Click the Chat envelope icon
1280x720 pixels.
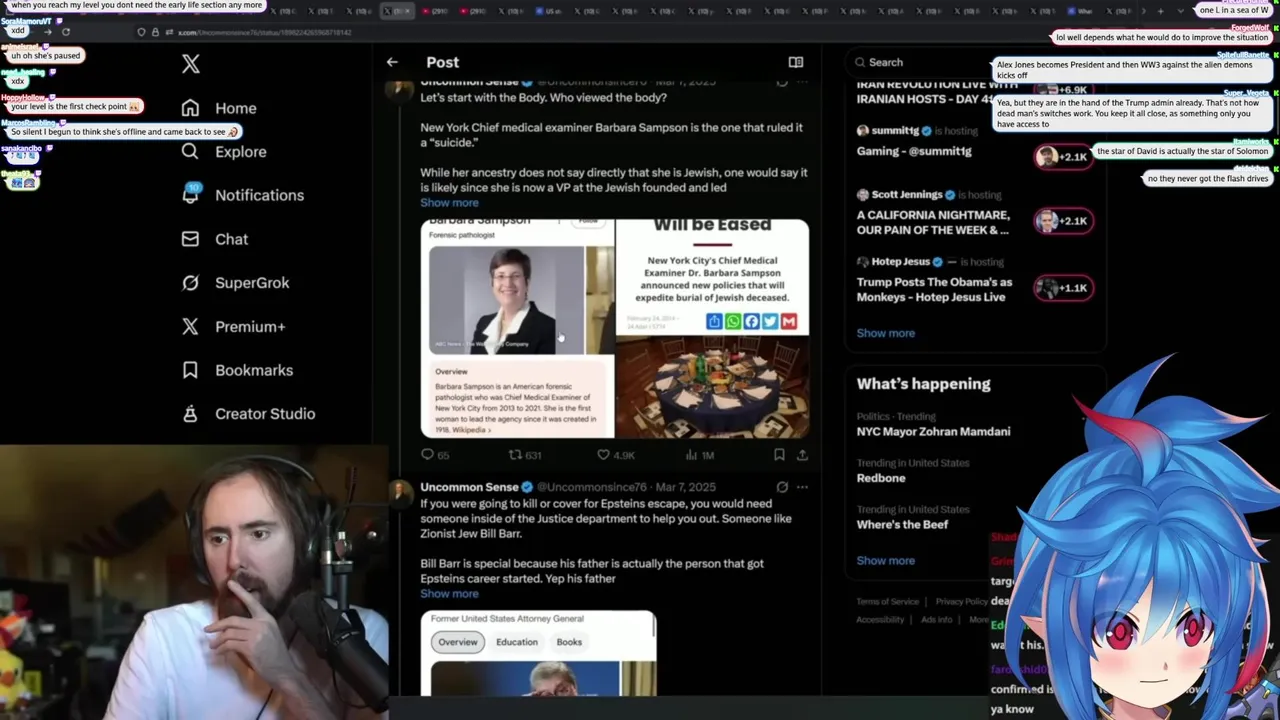point(190,239)
